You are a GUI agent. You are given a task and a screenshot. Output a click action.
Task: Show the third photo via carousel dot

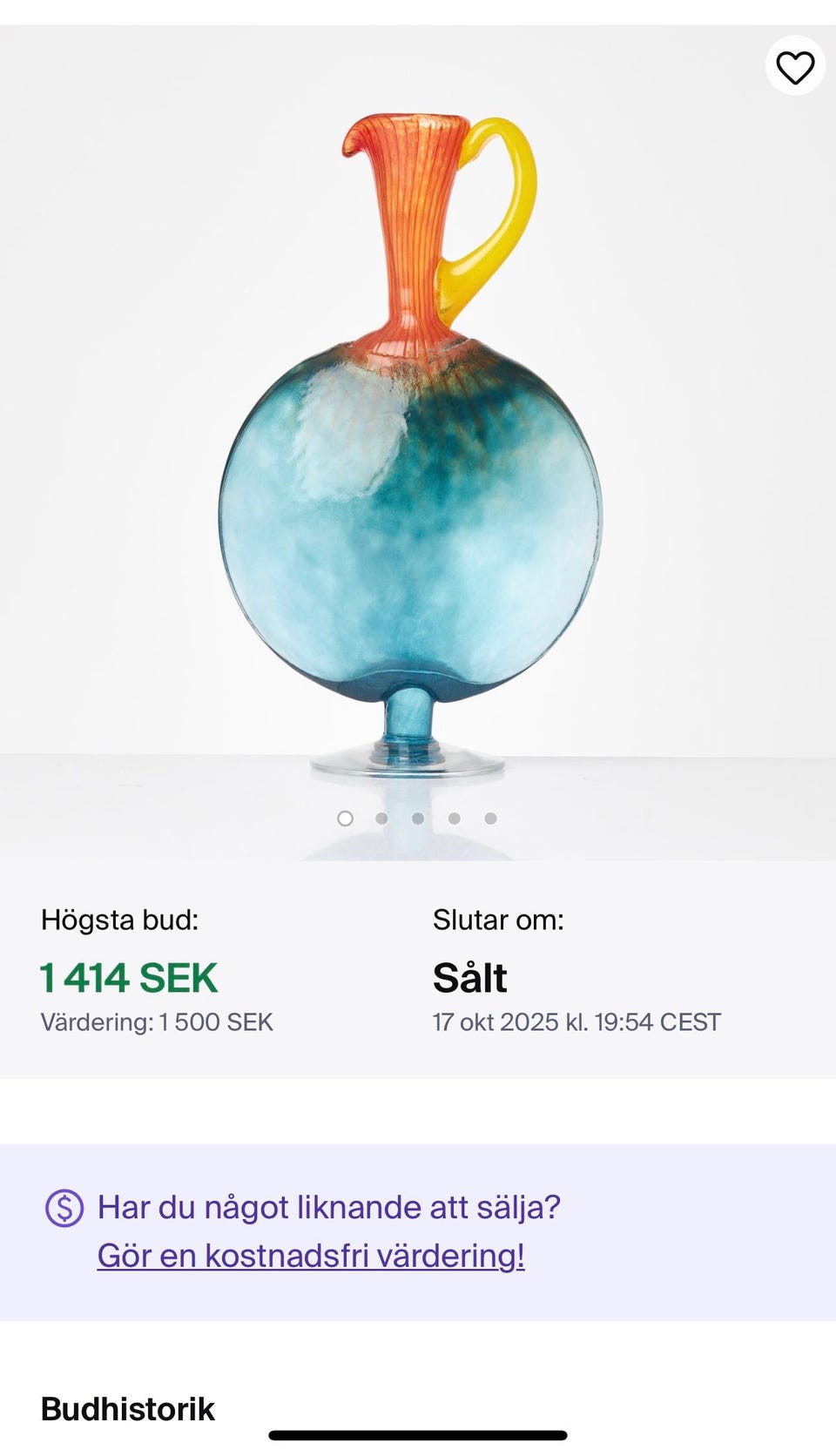pyautogui.click(x=418, y=818)
